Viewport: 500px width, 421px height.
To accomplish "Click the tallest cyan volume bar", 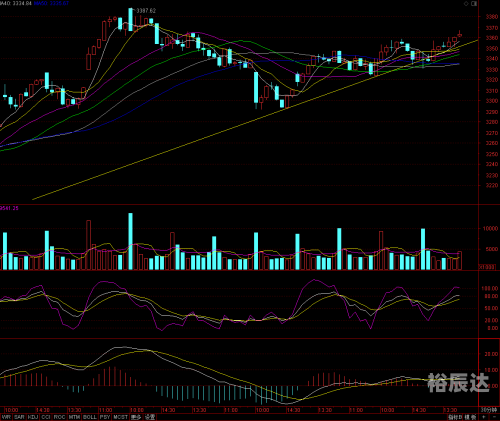I will (130, 241).
